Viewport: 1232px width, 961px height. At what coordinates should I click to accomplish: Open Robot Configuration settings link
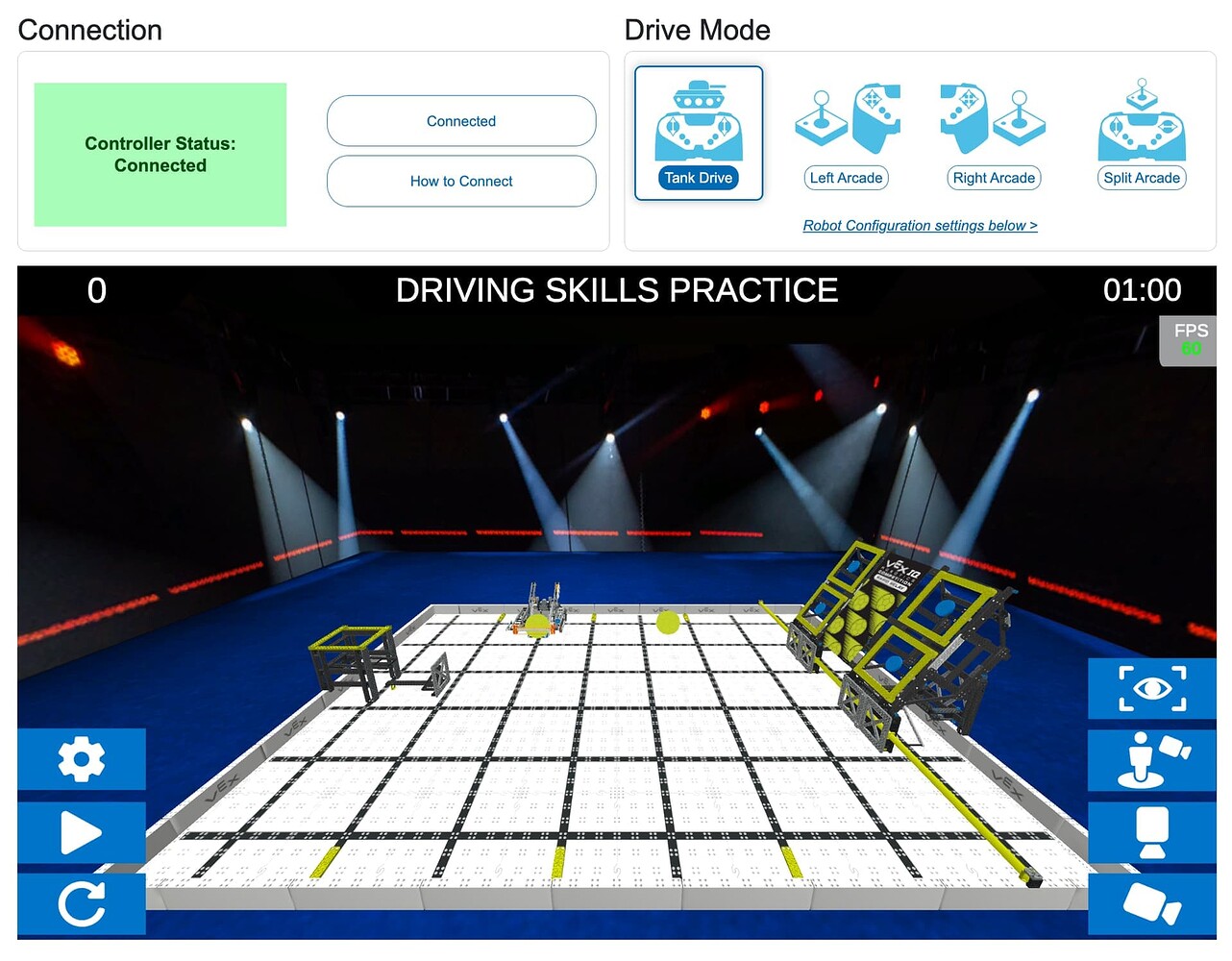point(920,225)
